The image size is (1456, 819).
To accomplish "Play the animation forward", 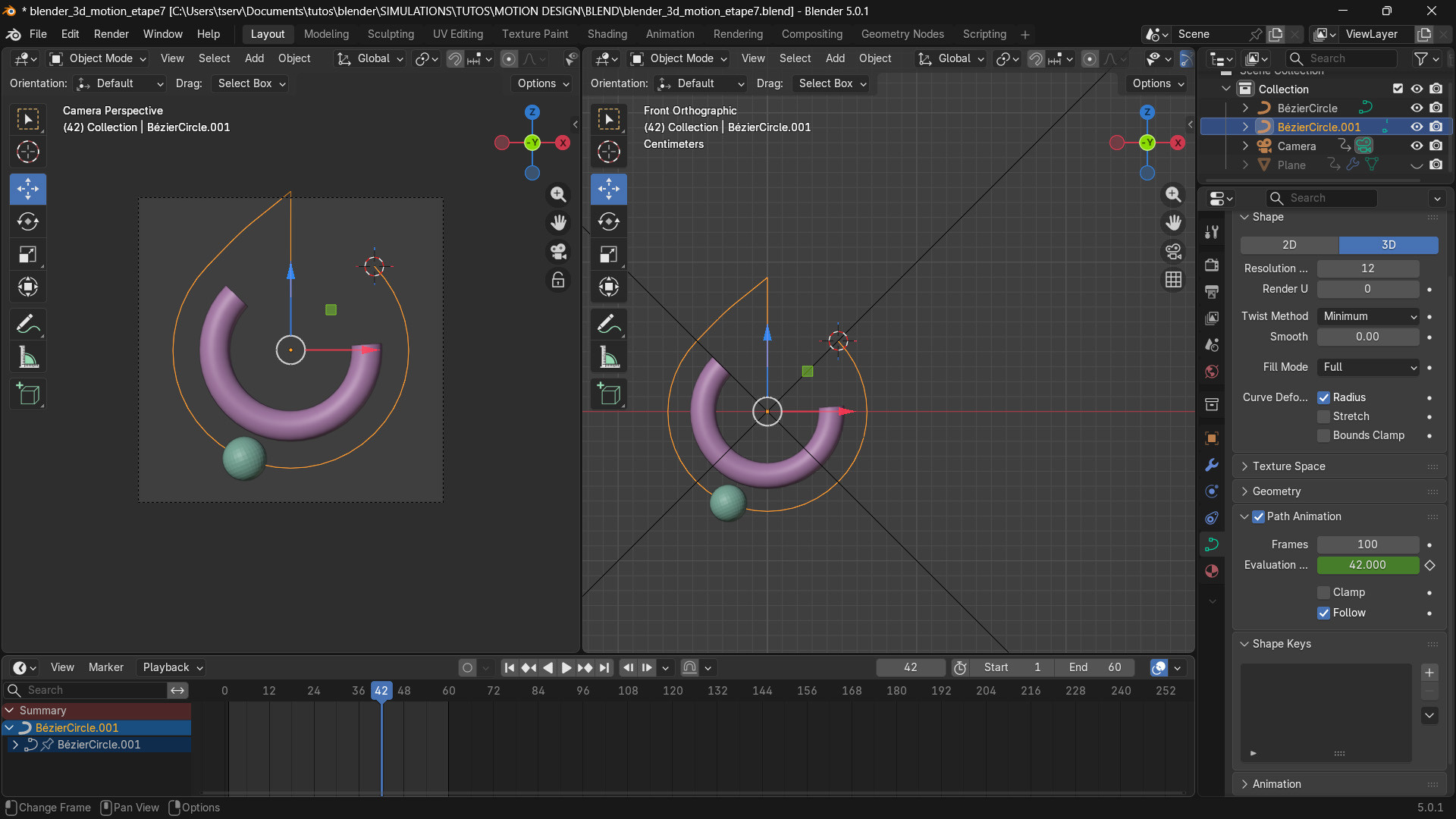I will pyautogui.click(x=566, y=667).
